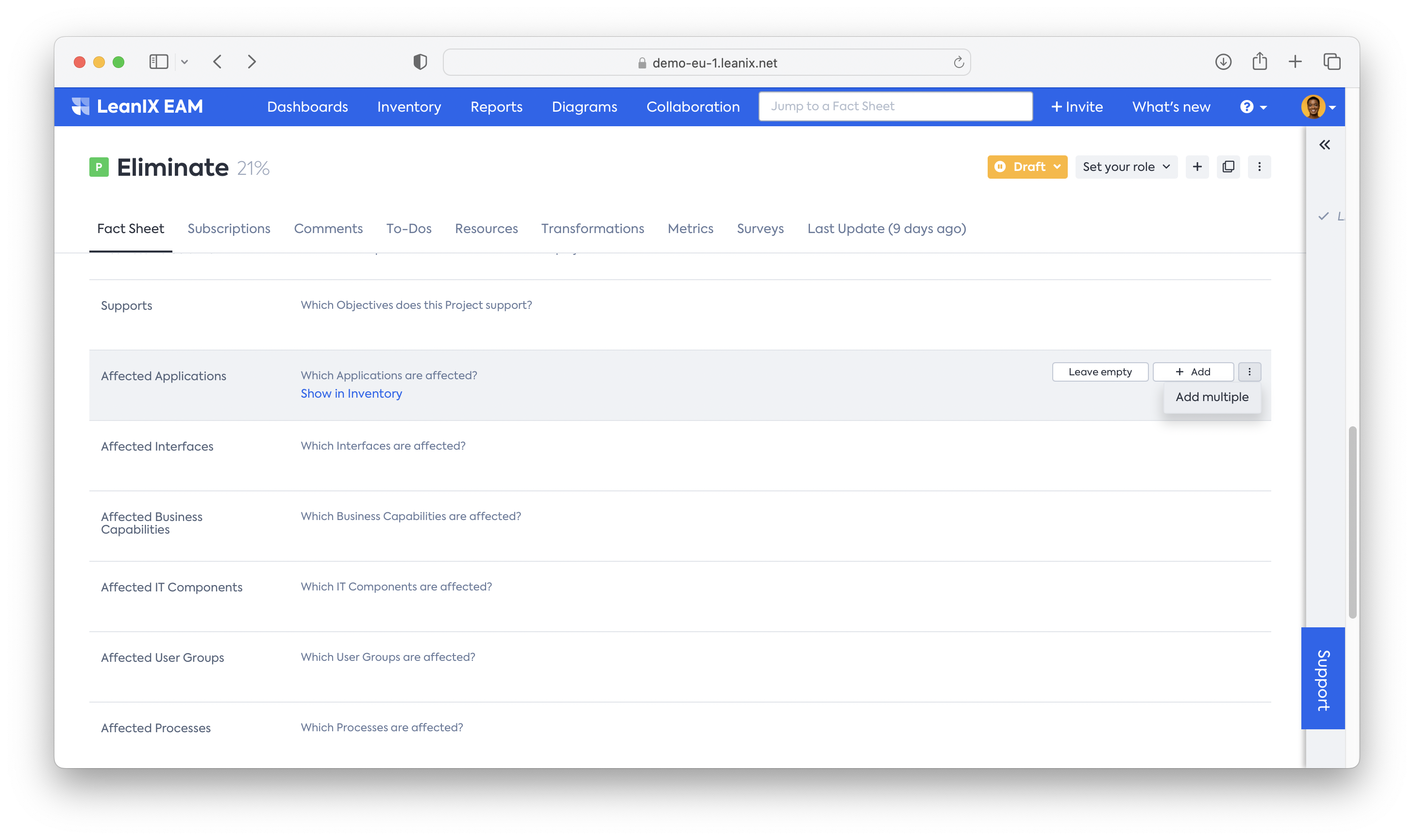Click Safari share icon
The height and width of the screenshot is (840, 1414).
(1259, 62)
